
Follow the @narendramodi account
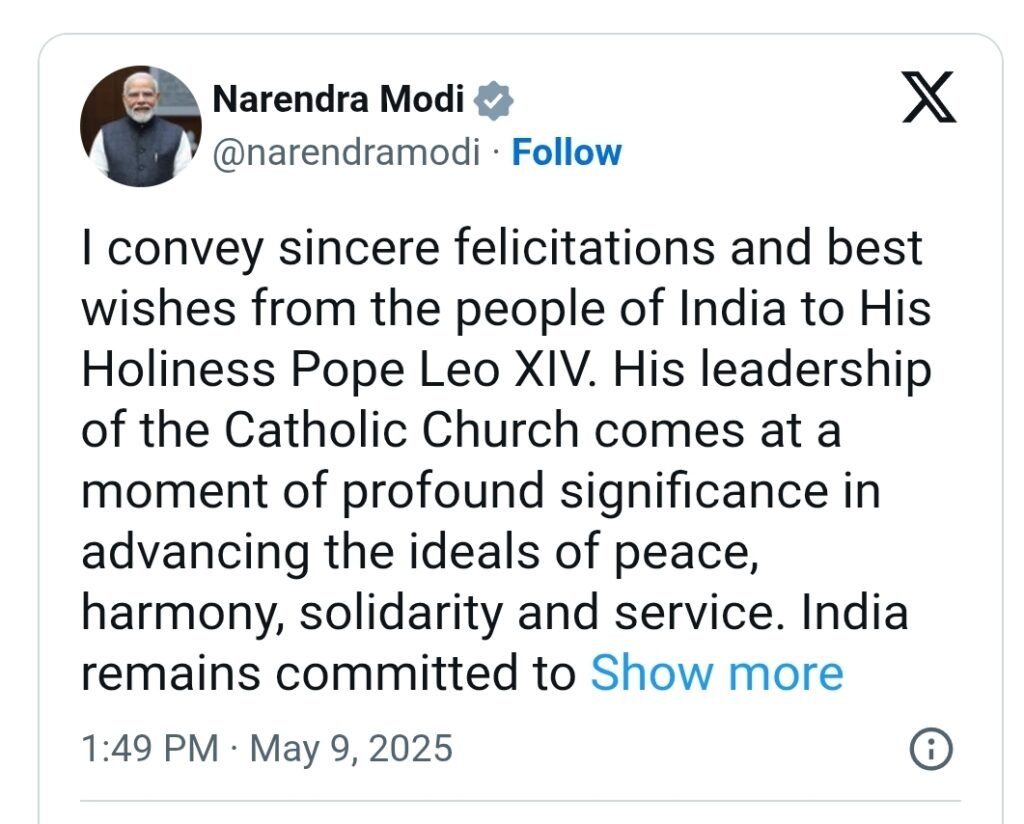point(566,153)
